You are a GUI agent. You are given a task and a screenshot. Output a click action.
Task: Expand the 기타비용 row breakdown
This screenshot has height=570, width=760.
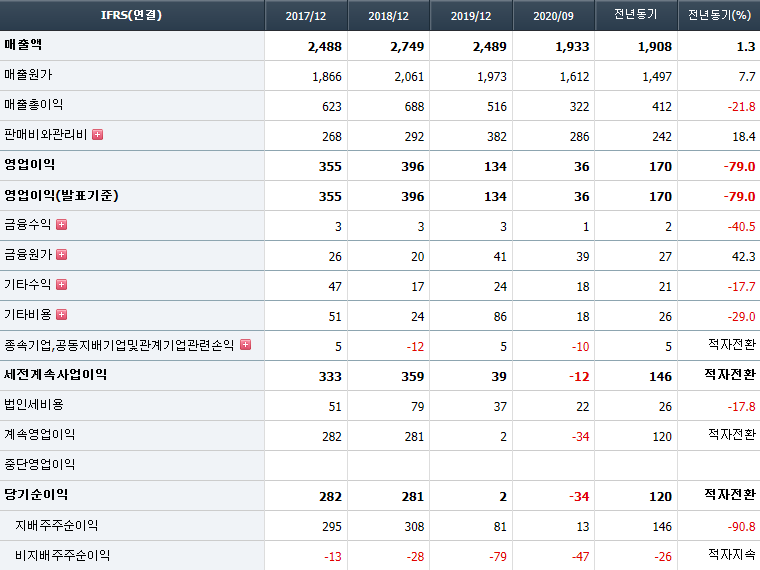[62, 315]
